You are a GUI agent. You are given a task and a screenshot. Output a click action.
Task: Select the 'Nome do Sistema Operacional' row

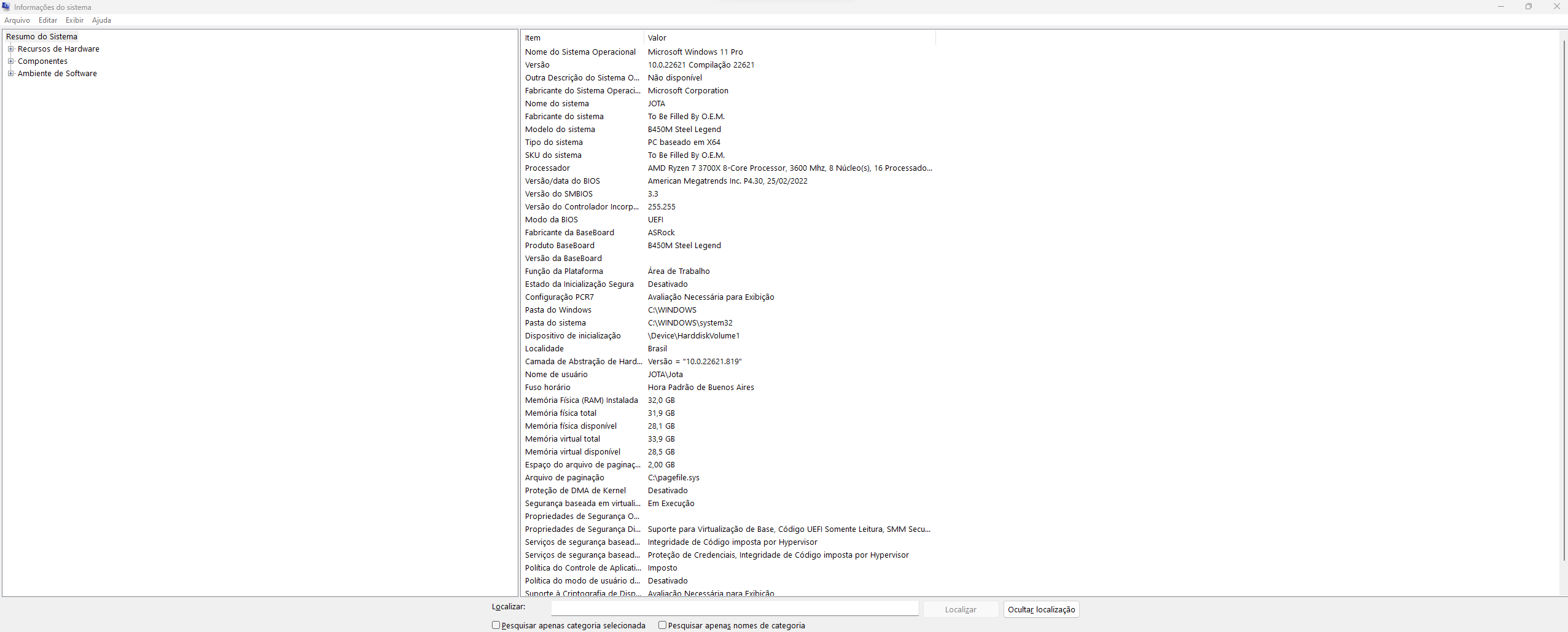728,52
